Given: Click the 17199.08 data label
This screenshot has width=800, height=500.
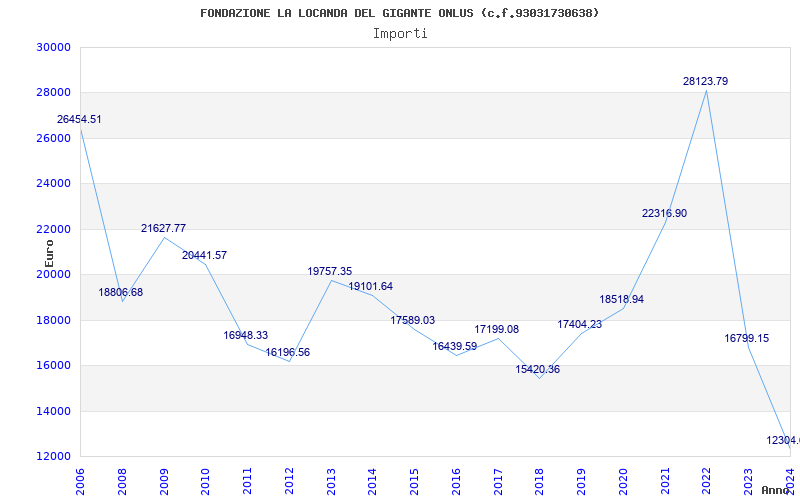Looking at the screenshot, I should (496, 329).
